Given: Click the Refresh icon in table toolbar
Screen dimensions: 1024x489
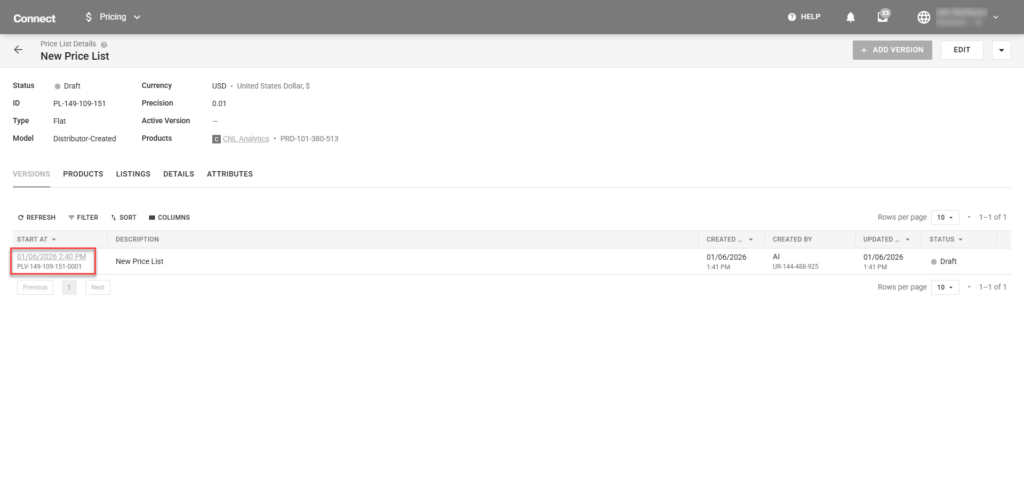Looking at the screenshot, I should (x=21, y=217).
